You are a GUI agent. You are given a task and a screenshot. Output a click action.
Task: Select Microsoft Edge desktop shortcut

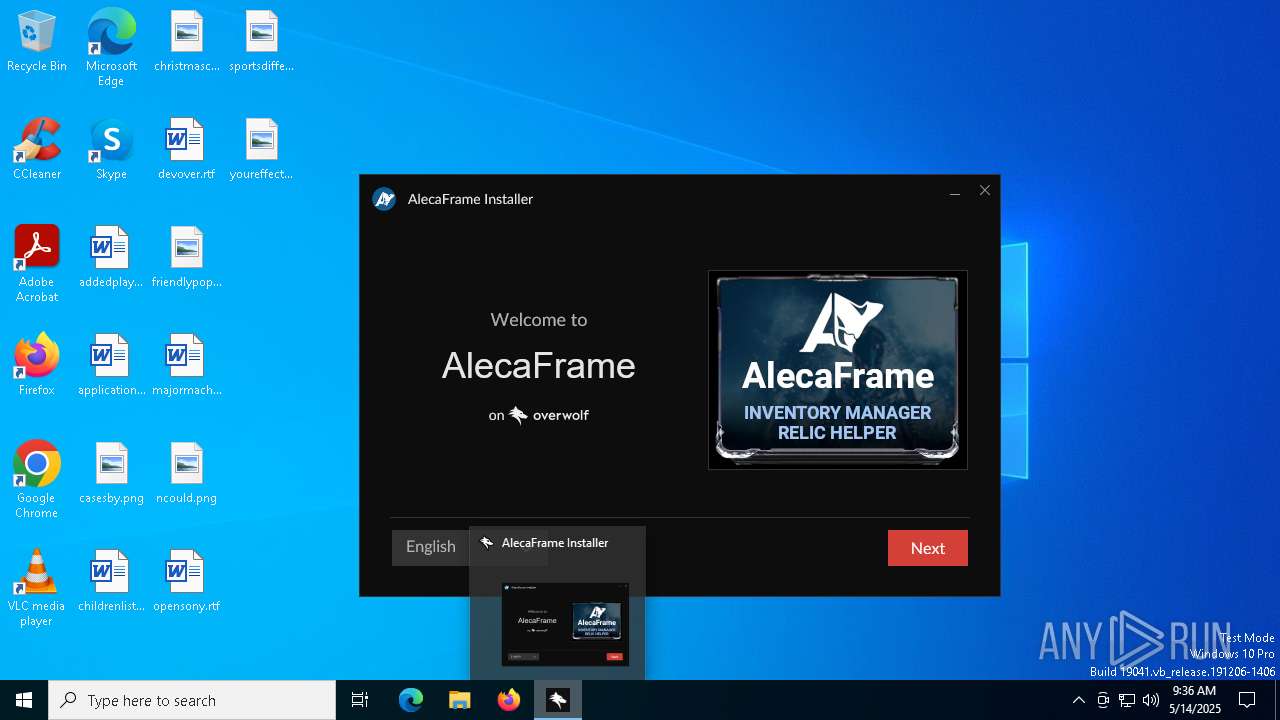(111, 47)
